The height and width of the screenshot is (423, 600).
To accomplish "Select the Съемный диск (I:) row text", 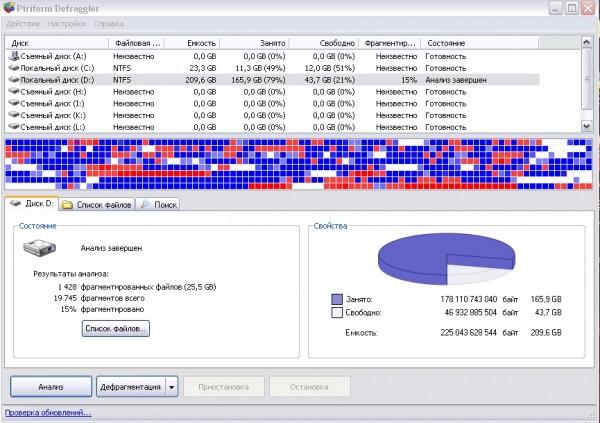I will (52, 104).
